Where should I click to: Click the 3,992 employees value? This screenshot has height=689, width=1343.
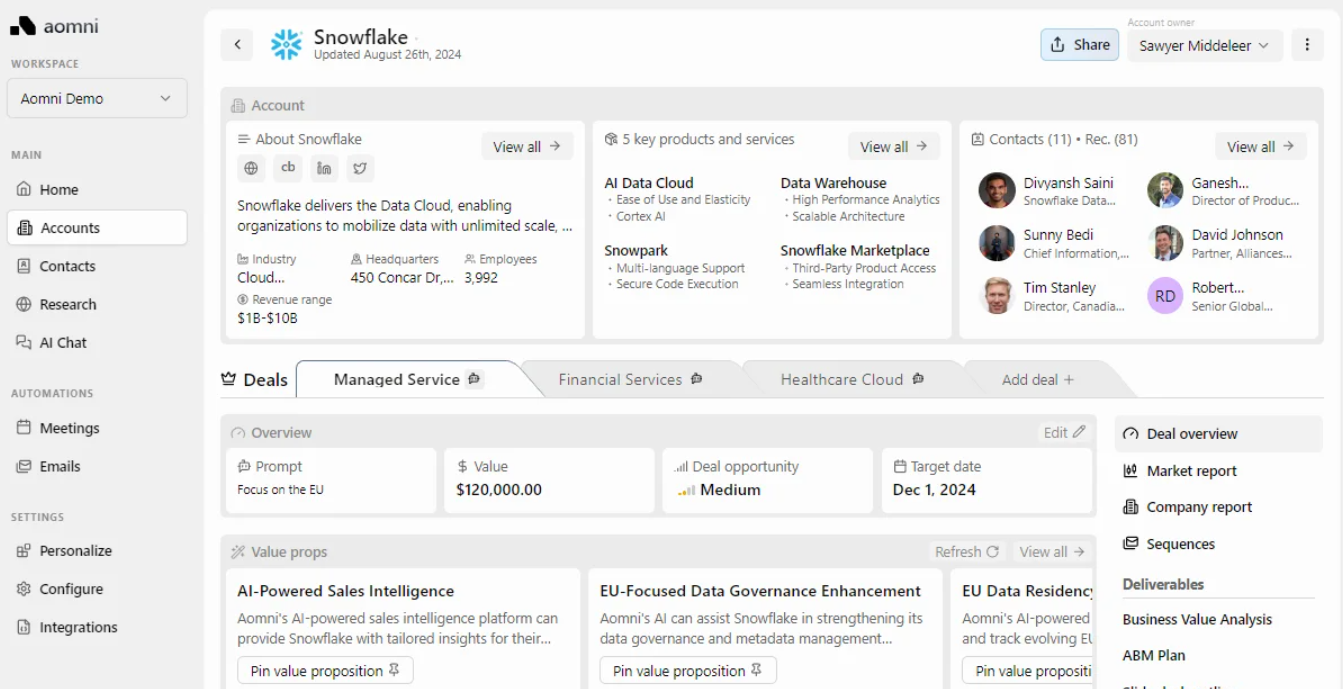pos(481,277)
